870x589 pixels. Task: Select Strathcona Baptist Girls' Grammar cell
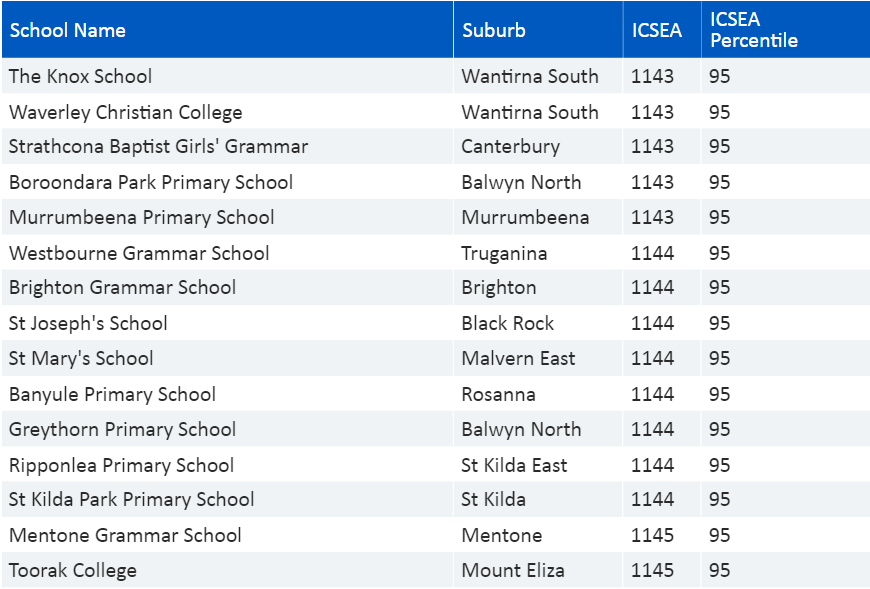[x=227, y=146]
